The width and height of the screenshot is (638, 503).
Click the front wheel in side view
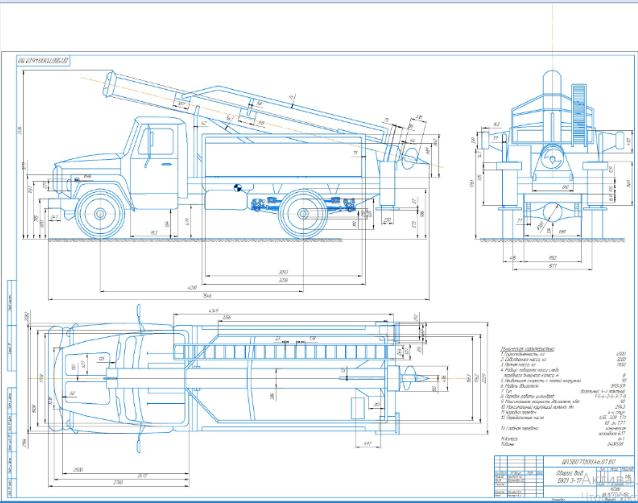[x=100, y=215]
